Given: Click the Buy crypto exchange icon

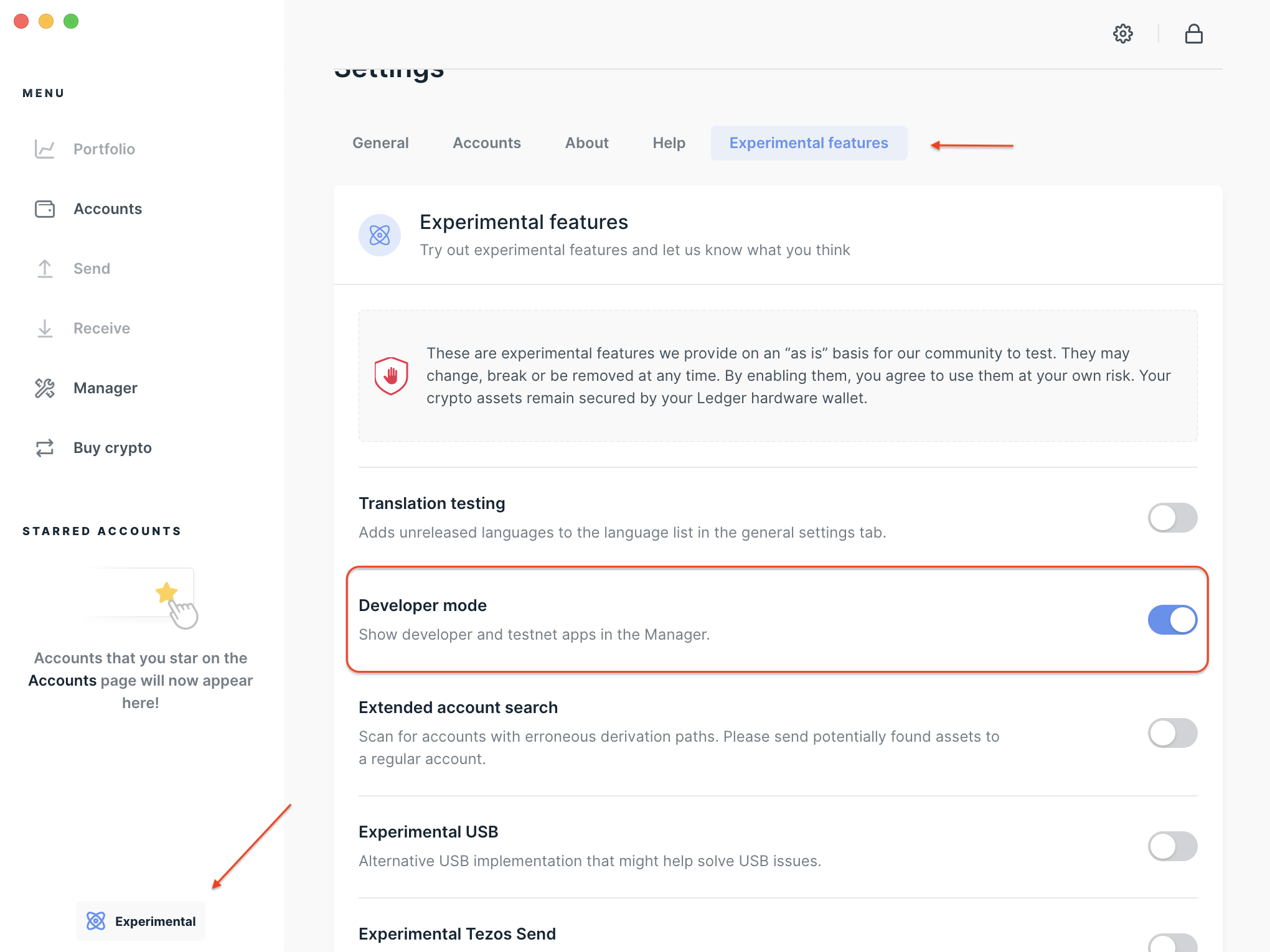Looking at the screenshot, I should point(45,448).
